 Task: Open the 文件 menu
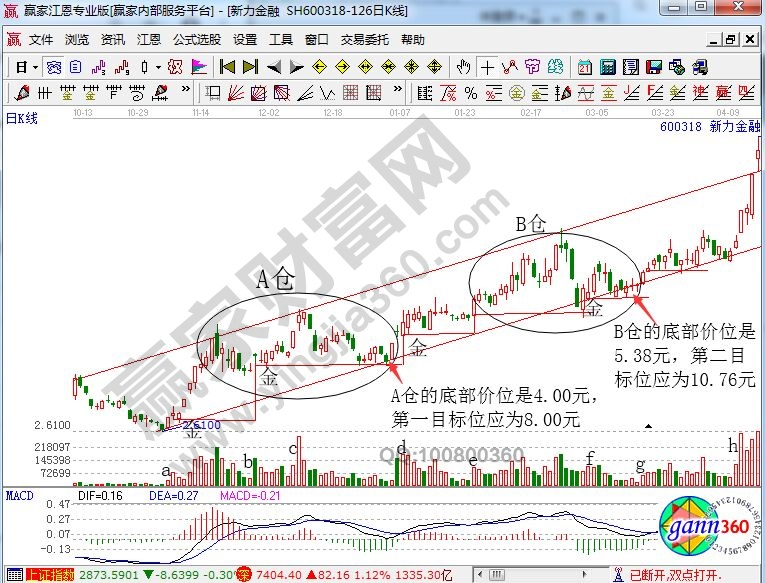click(x=40, y=40)
